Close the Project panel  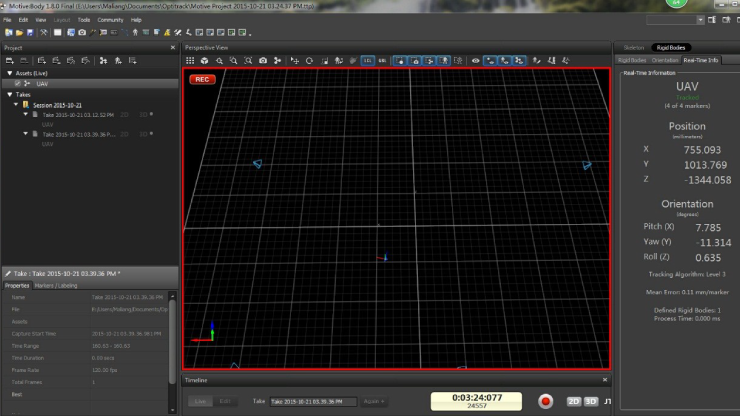[x=174, y=48]
